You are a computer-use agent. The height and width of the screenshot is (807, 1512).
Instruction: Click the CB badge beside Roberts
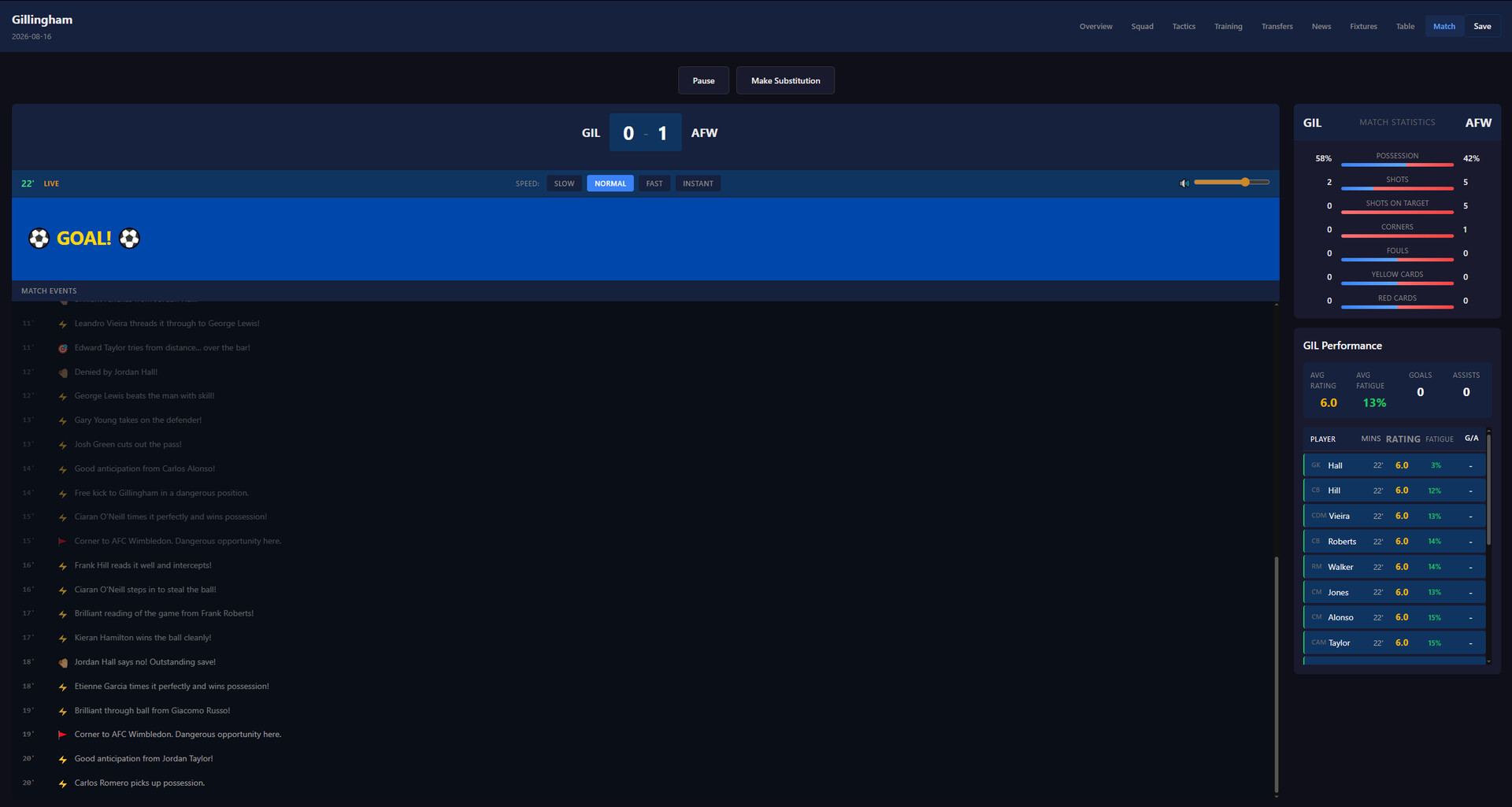tap(1315, 541)
